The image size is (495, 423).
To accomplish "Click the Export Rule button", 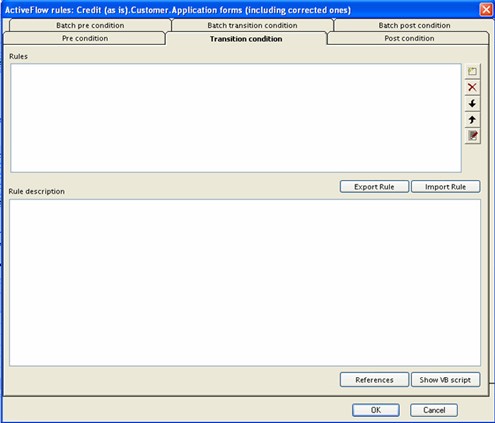I will click(374, 187).
